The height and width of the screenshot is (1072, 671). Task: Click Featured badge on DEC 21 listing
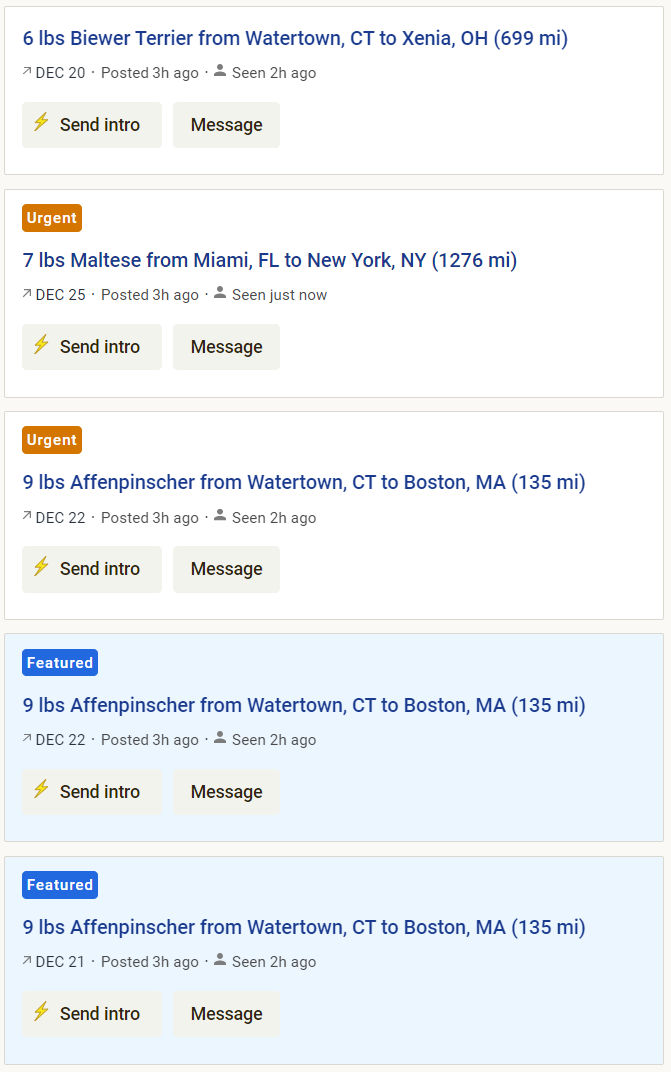tap(60, 885)
